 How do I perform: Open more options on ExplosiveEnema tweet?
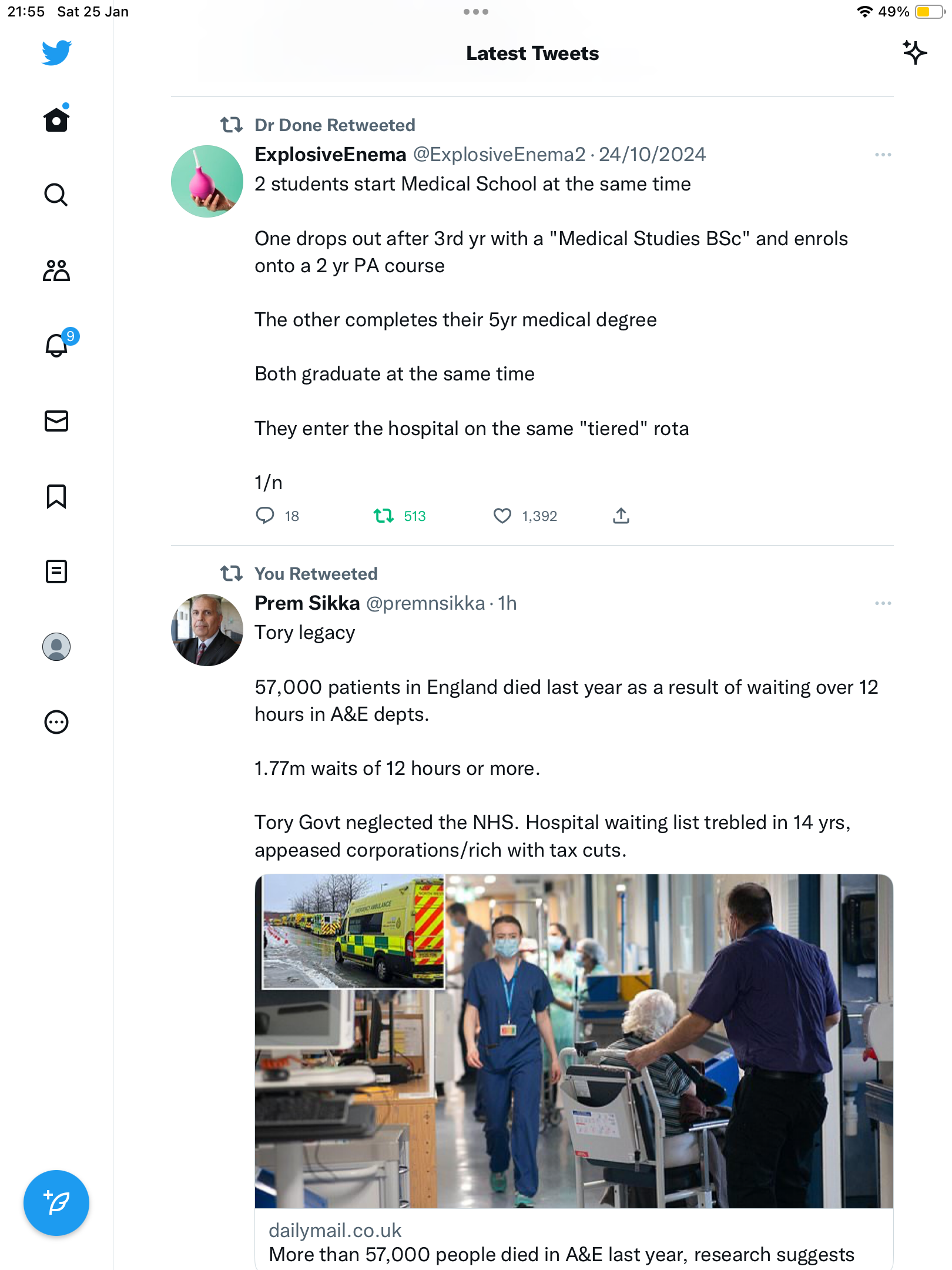point(883,155)
